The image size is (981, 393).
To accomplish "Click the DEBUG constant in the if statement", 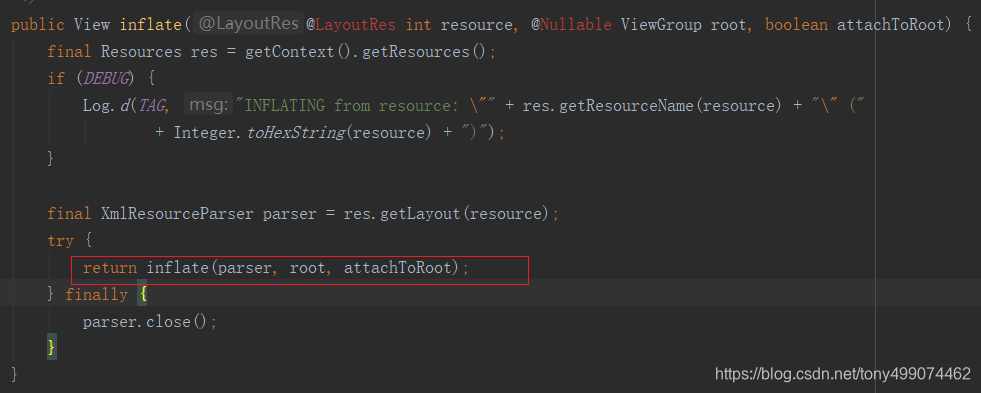I will click(x=107, y=78).
